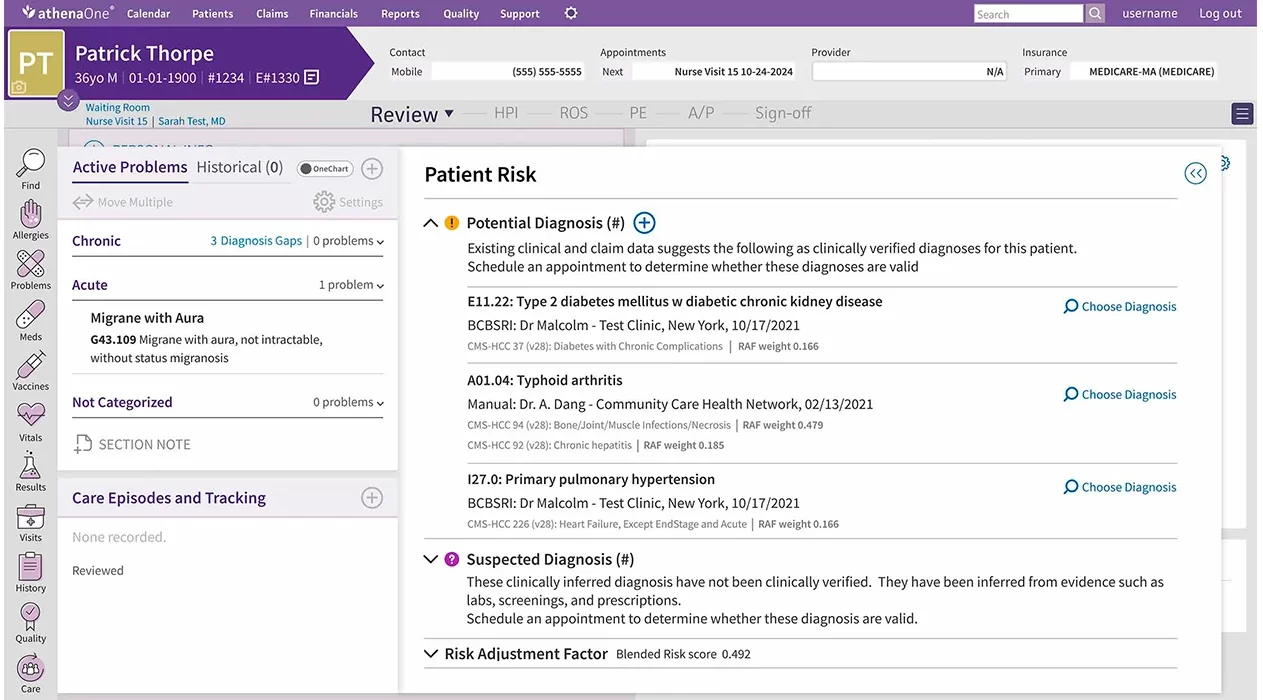Viewport: 1263px width, 700px height.
Task: Expand the Risk Adjustment Factor section
Action: (x=430, y=653)
